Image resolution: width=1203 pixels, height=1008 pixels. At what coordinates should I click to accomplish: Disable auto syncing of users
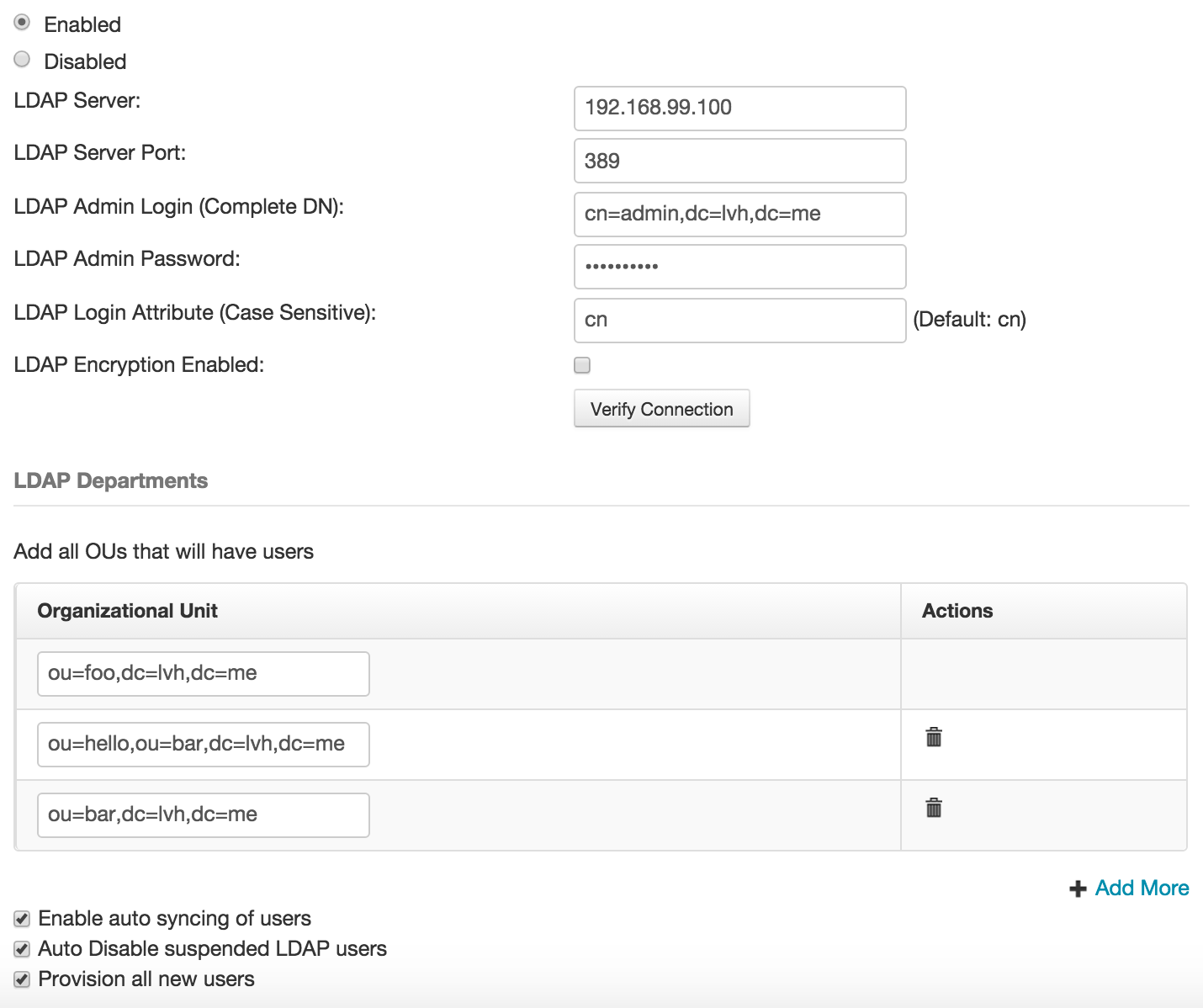(21, 918)
